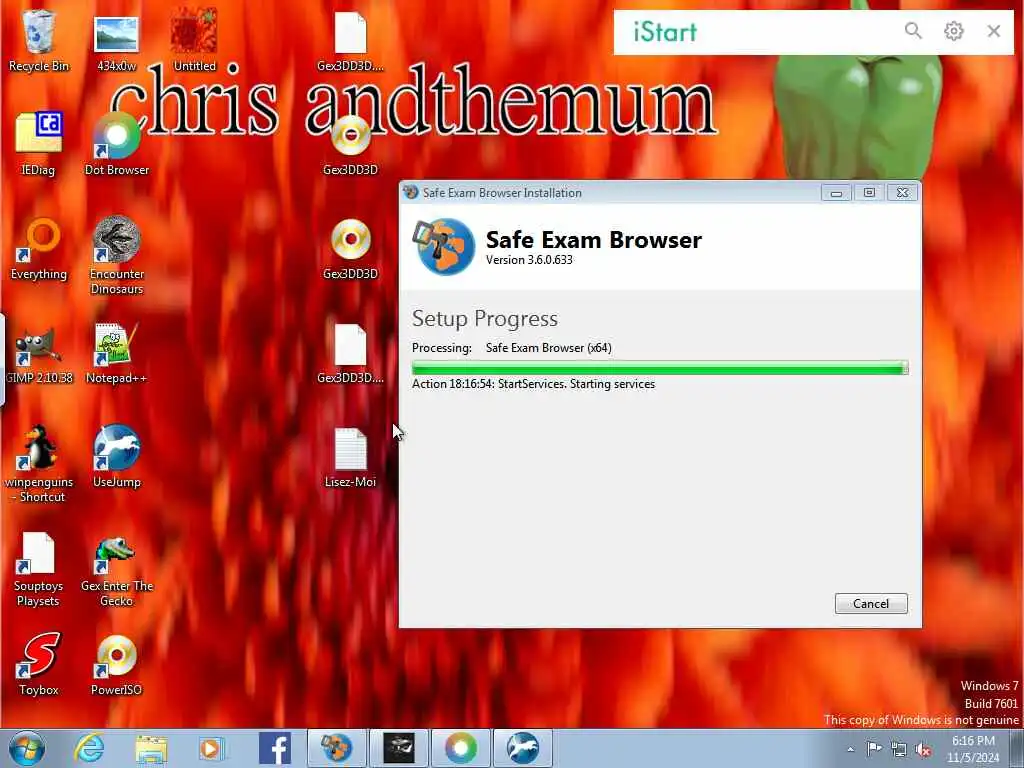Launch the UseJump desktop shortcut
The width and height of the screenshot is (1024, 768).
coord(116,456)
